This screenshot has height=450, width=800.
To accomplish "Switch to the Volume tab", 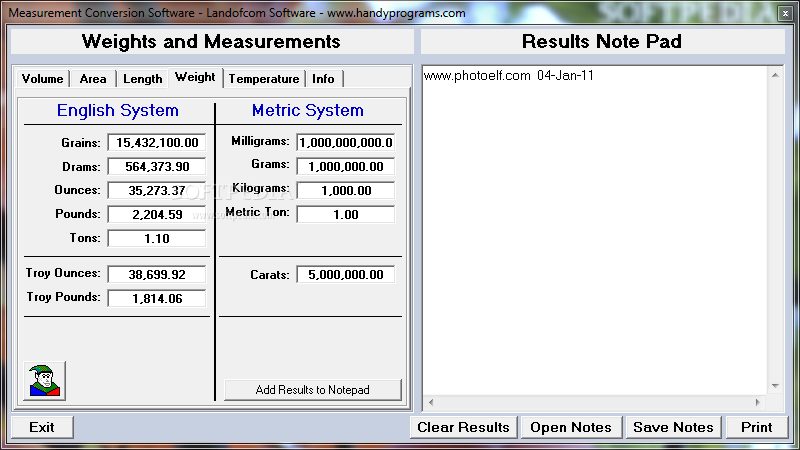I will coord(42,79).
